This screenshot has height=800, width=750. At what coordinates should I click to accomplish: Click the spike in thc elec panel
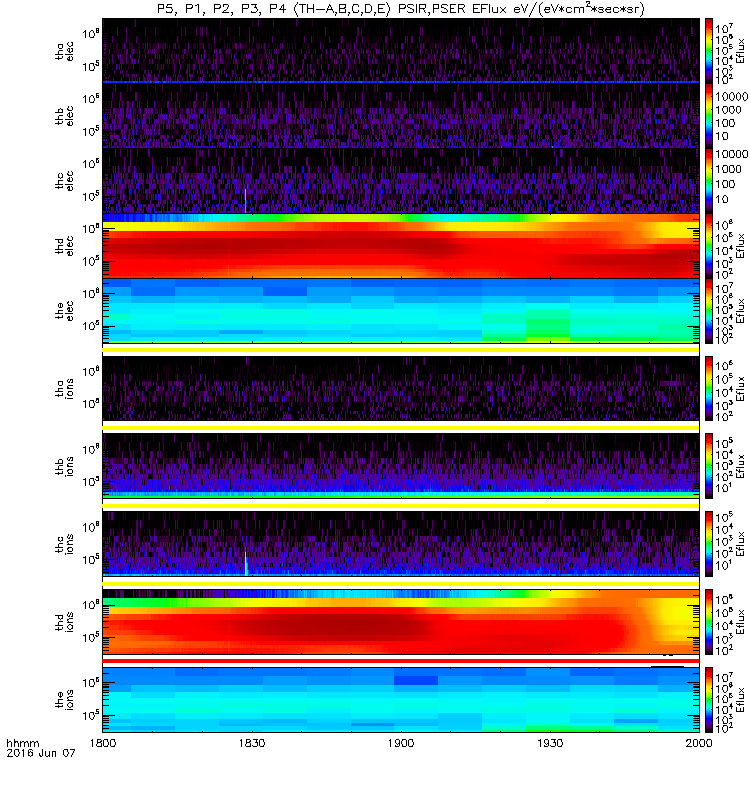pyautogui.click(x=245, y=201)
